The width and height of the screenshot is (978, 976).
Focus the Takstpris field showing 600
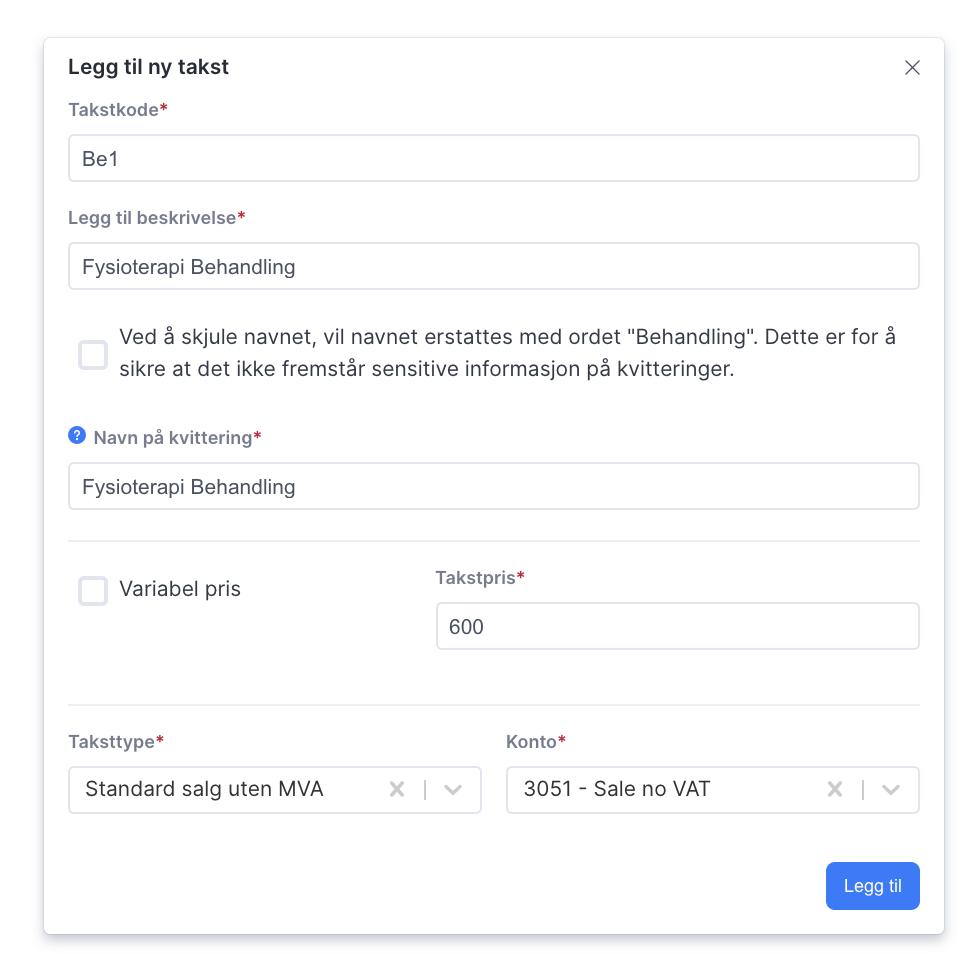pos(677,626)
